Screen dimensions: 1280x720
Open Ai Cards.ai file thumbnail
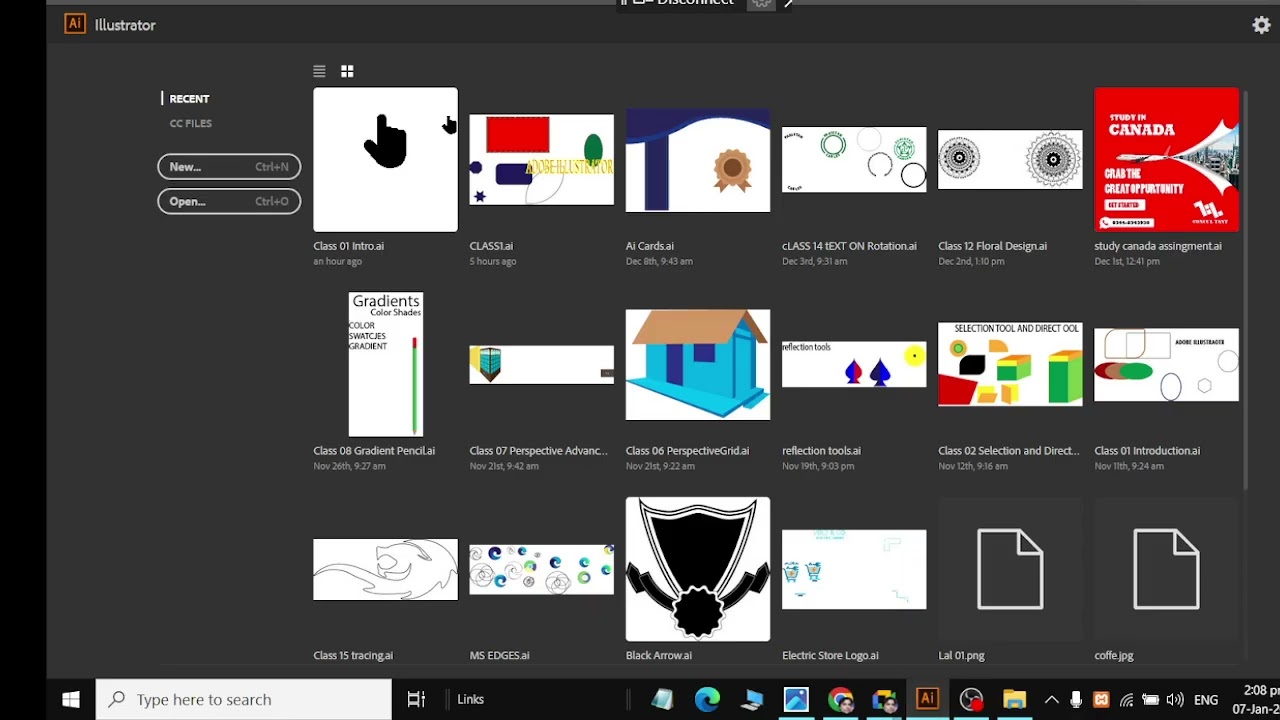698,160
